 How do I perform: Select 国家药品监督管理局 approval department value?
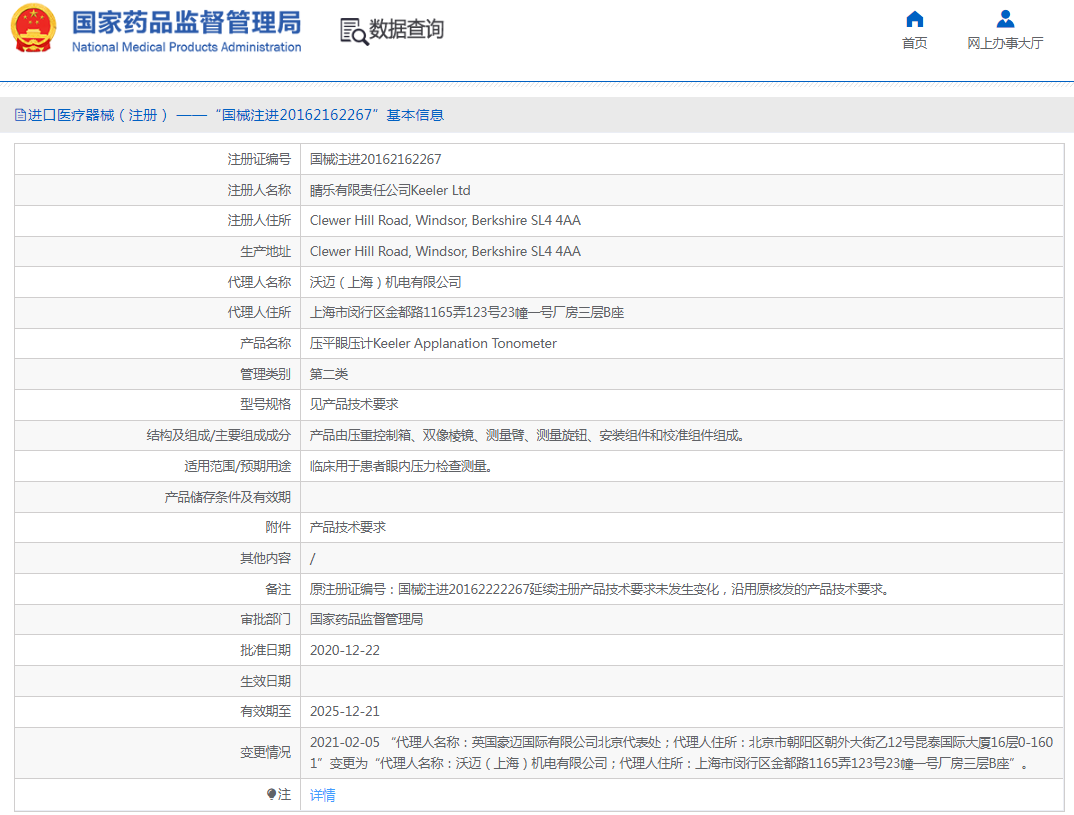coord(366,619)
